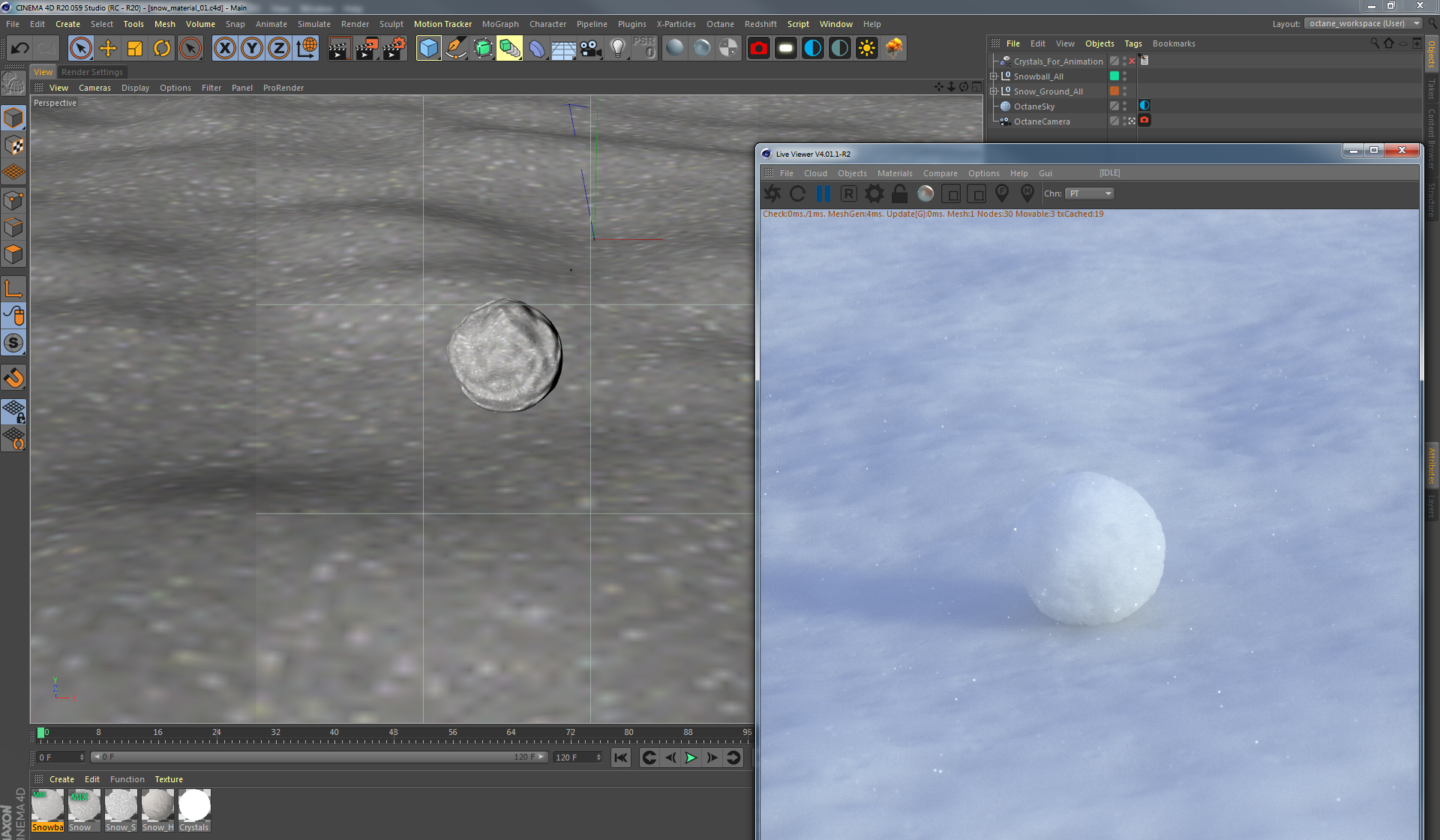Viewport: 1440px width, 840px height.
Task: Activate the Move tool
Action: tap(108, 47)
